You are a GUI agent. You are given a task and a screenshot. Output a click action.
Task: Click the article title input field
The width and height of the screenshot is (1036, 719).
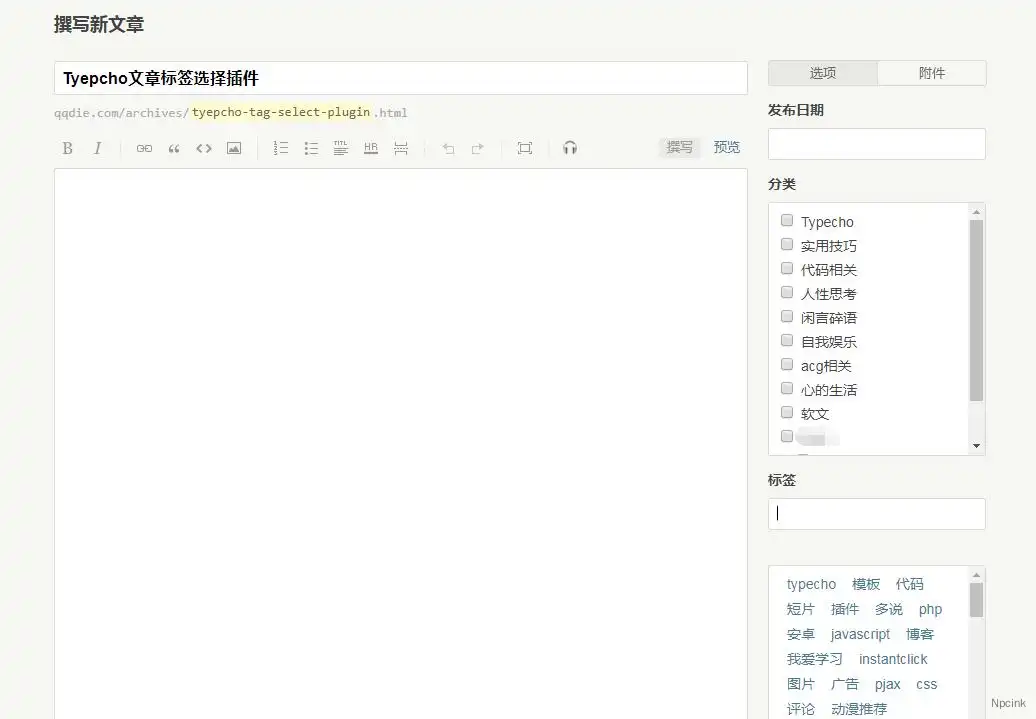tap(400, 78)
